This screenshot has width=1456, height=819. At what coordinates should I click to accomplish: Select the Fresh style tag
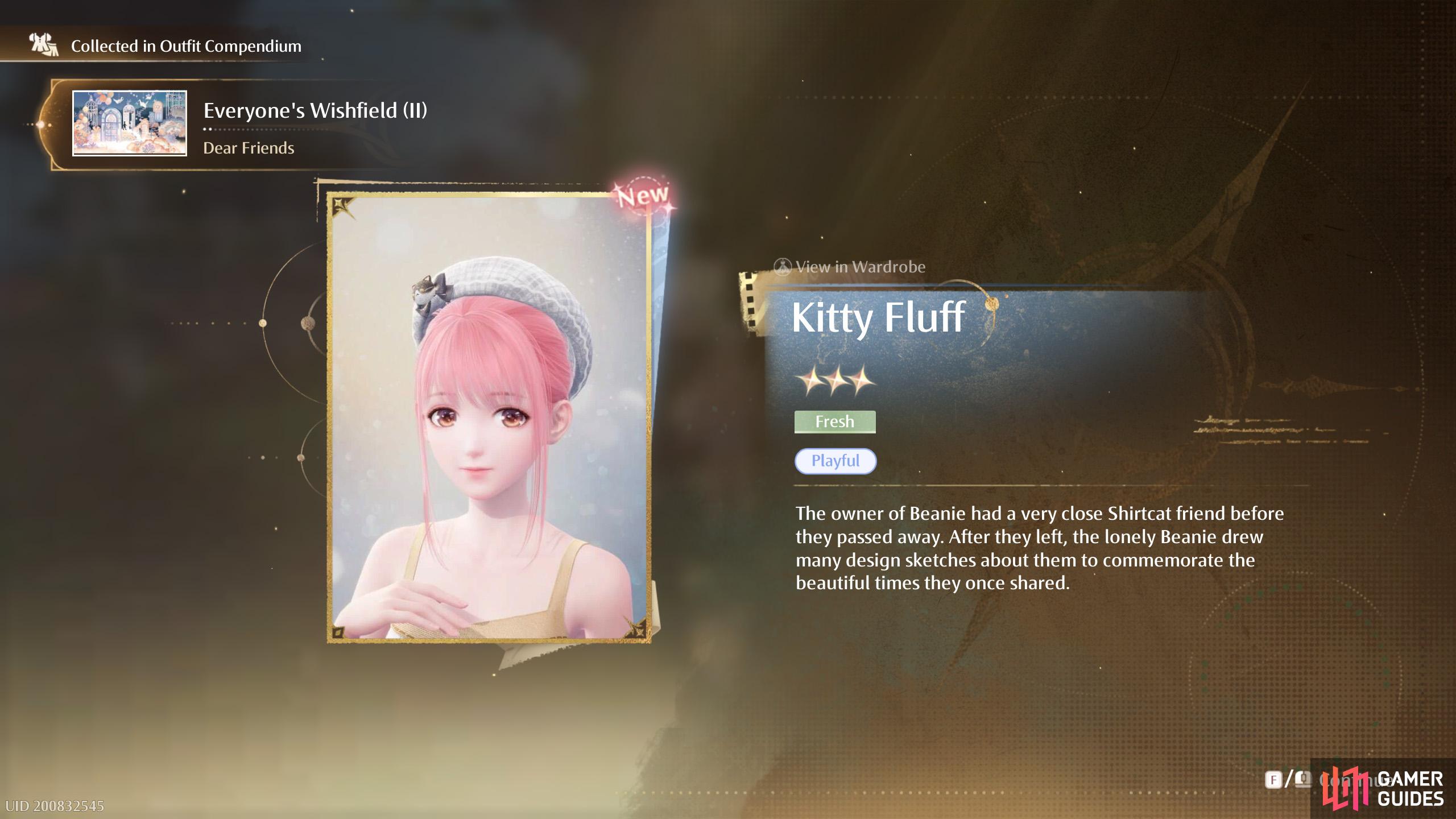click(x=835, y=421)
